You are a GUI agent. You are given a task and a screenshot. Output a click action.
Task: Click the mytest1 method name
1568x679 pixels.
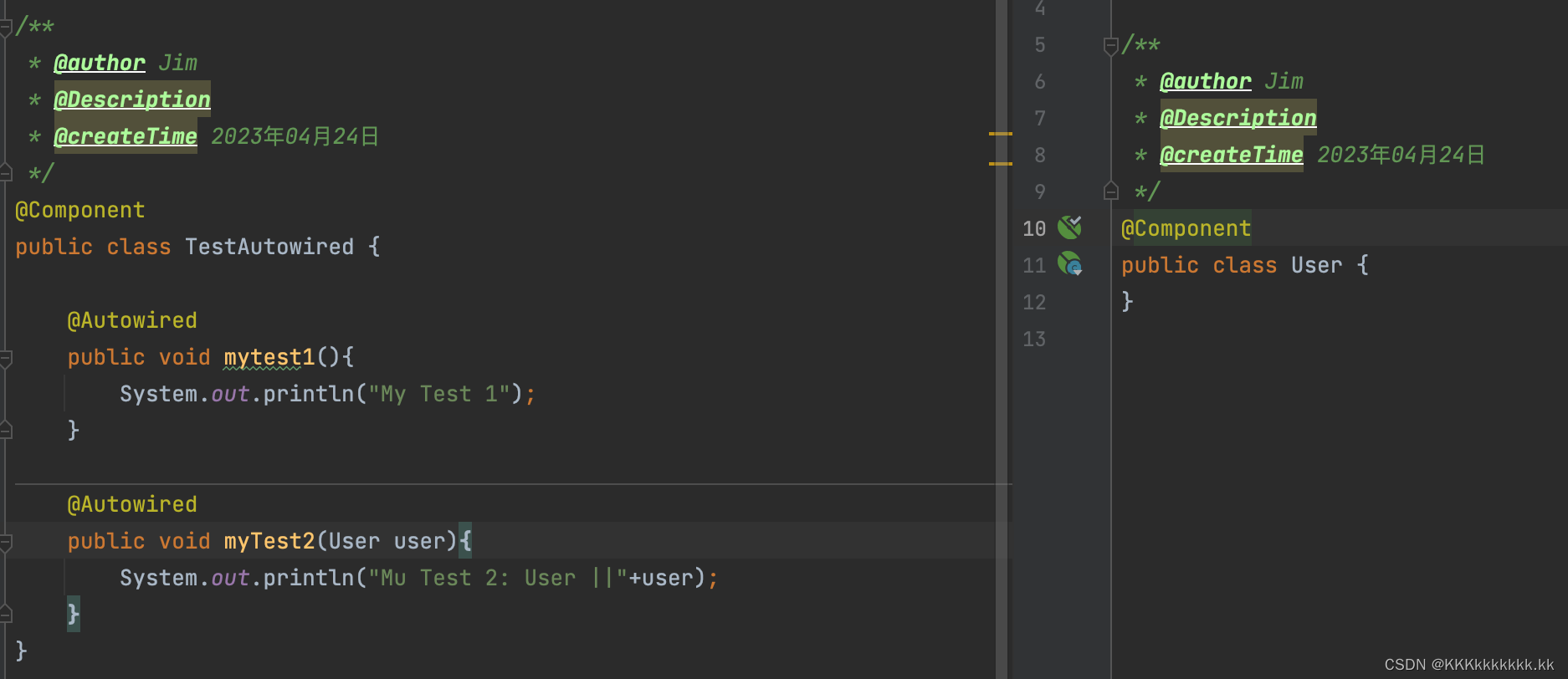269,357
